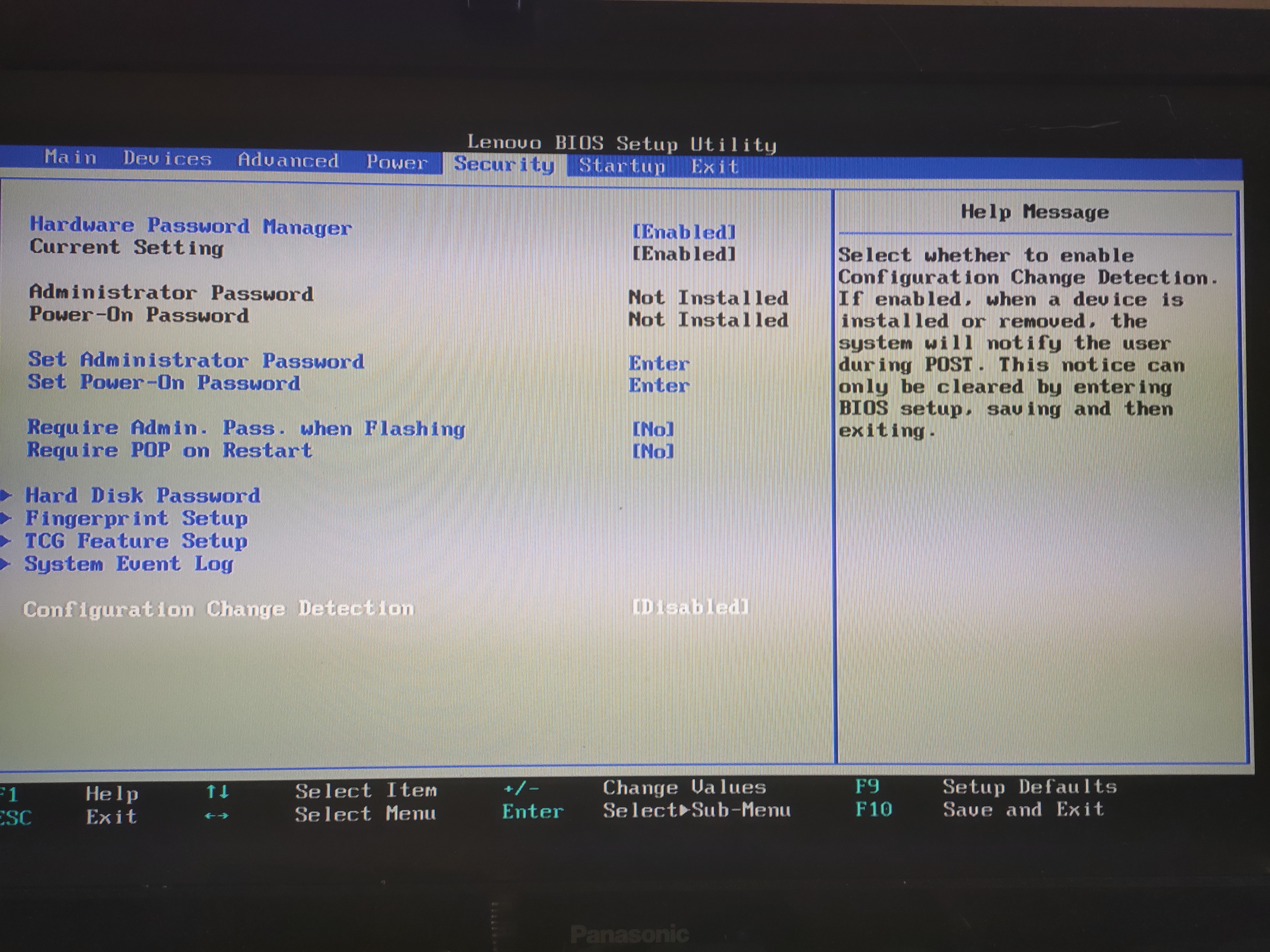Select Set Administrator Password item
This screenshot has height=952, width=1270.
(x=196, y=360)
